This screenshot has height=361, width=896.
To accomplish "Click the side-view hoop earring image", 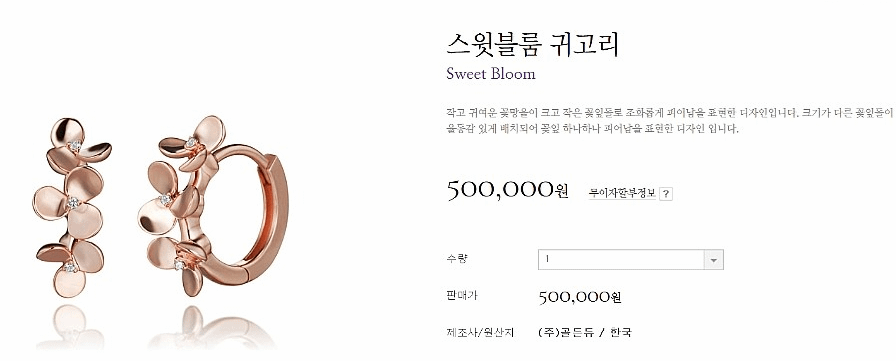I will coord(213,206).
